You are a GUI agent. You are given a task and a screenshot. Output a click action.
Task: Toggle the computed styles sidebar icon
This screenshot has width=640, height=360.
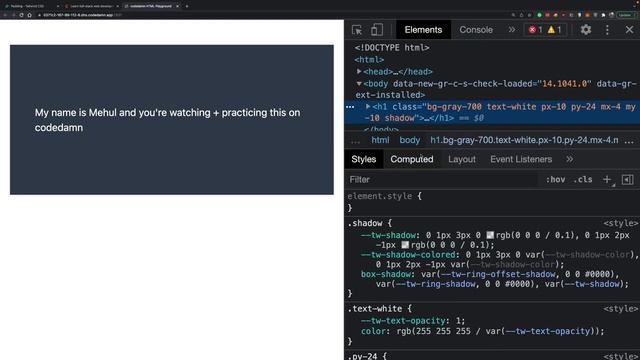point(627,180)
